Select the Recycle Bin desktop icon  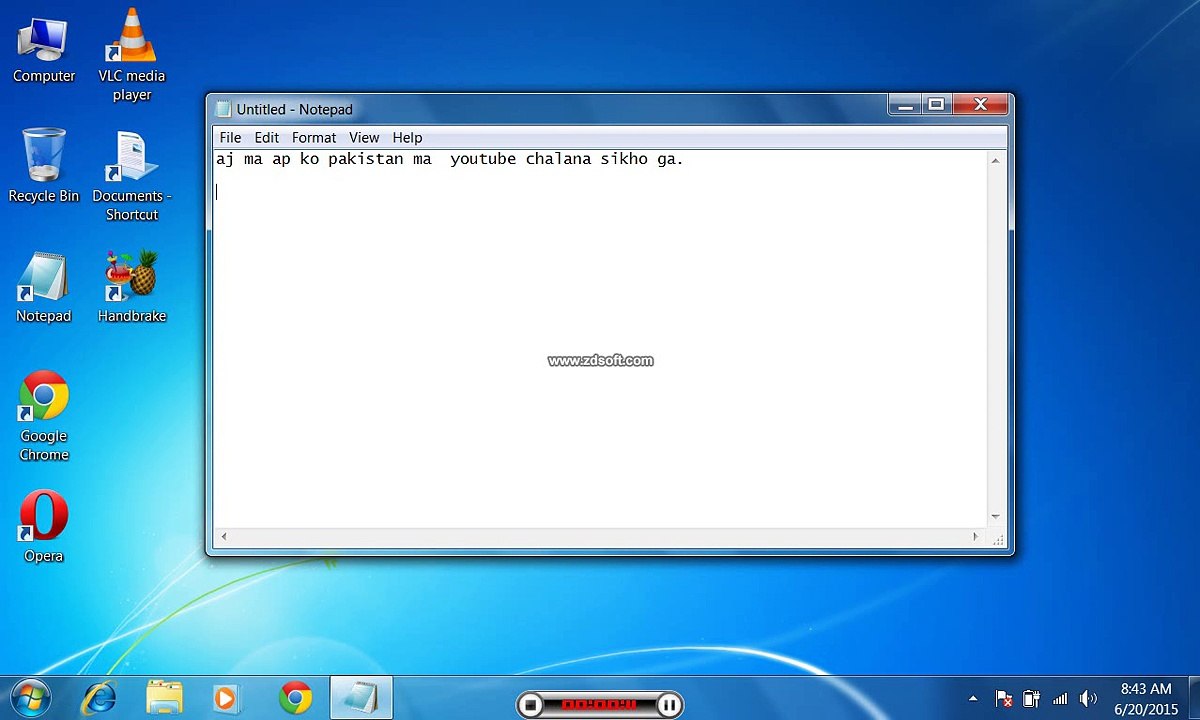point(44,166)
